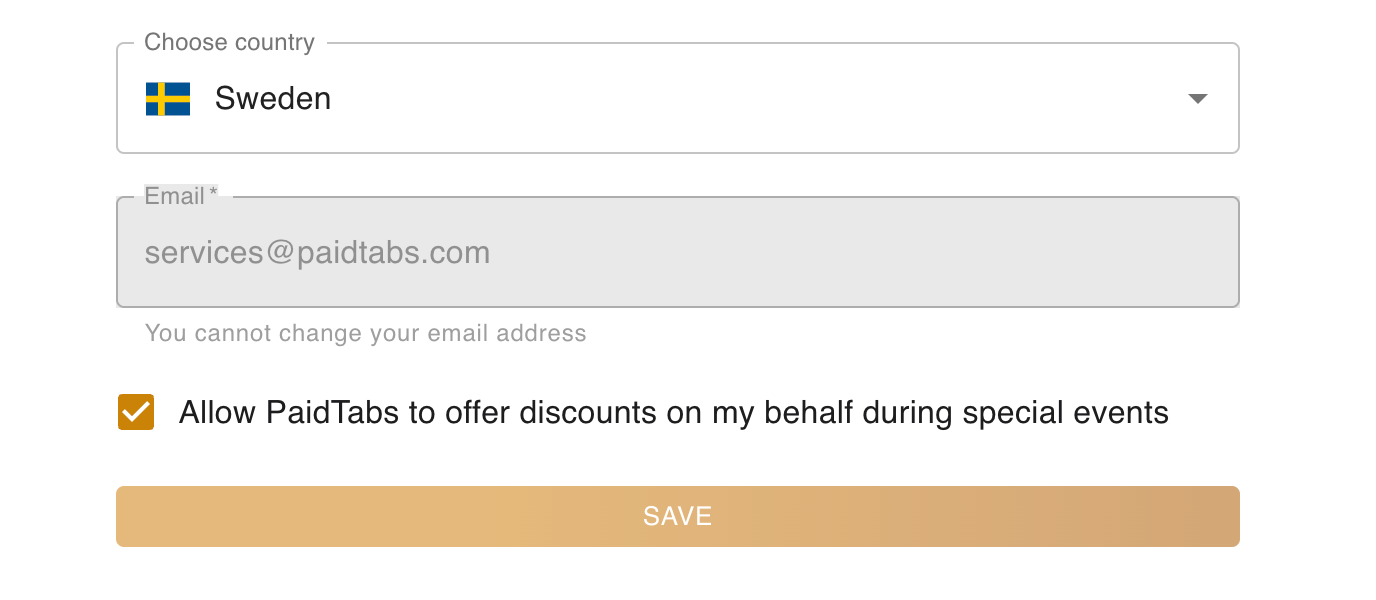Click the "Choose country" field label

tap(229, 42)
